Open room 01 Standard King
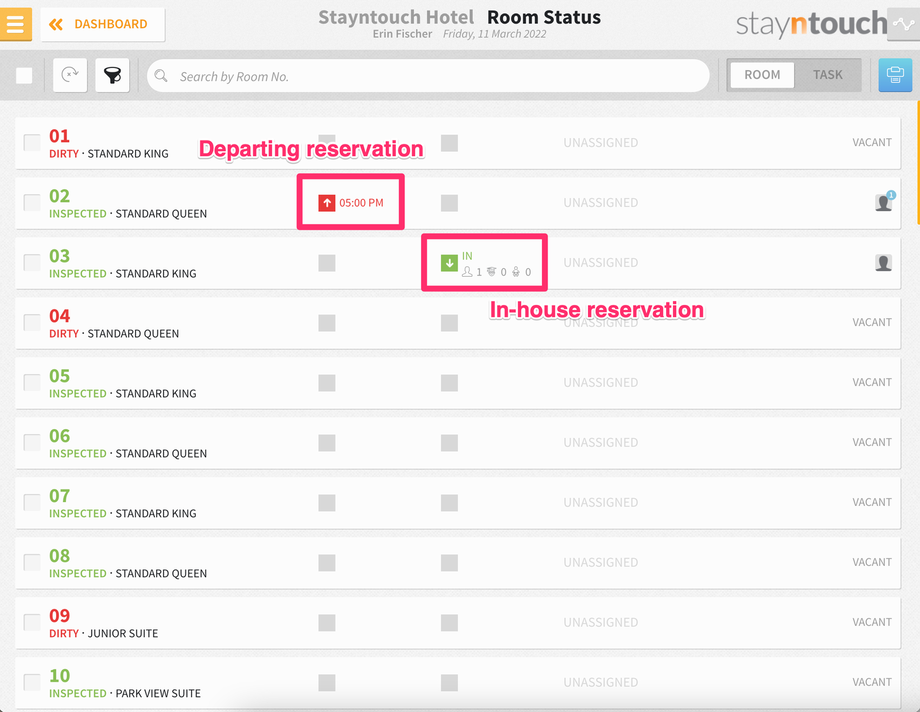The height and width of the screenshot is (712, 920). coord(458,143)
